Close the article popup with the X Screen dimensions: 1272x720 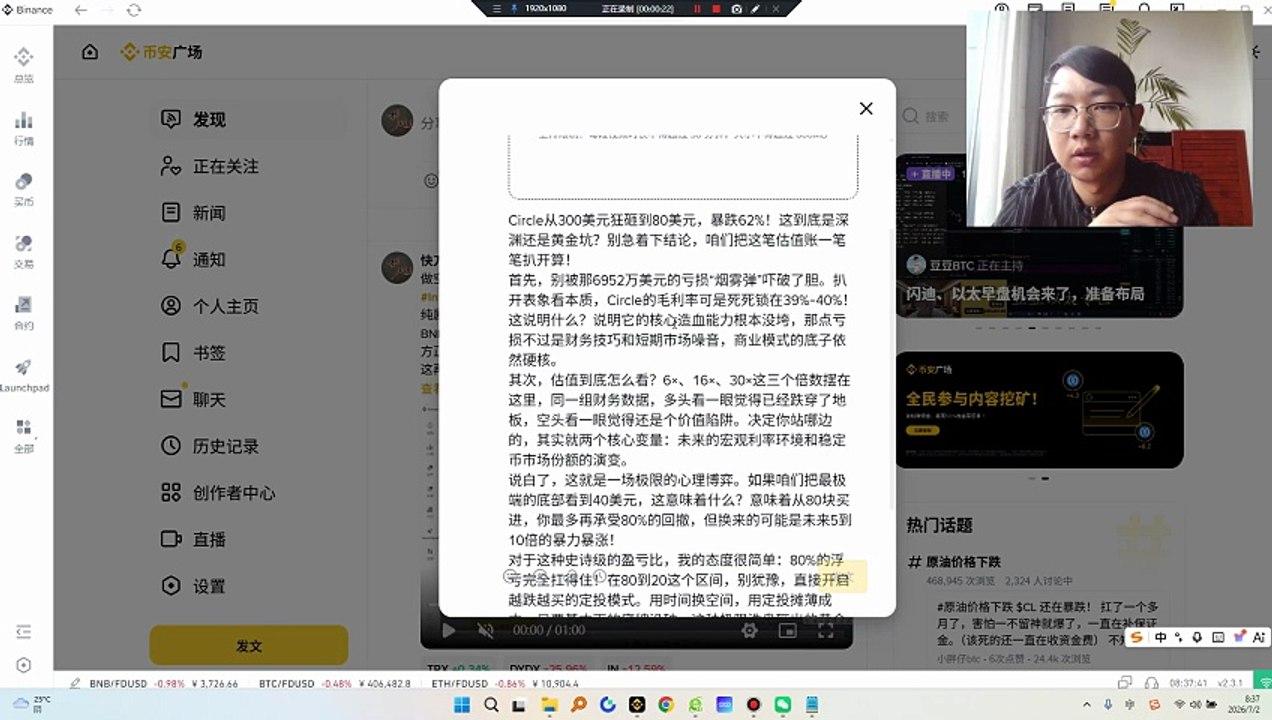coord(866,108)
